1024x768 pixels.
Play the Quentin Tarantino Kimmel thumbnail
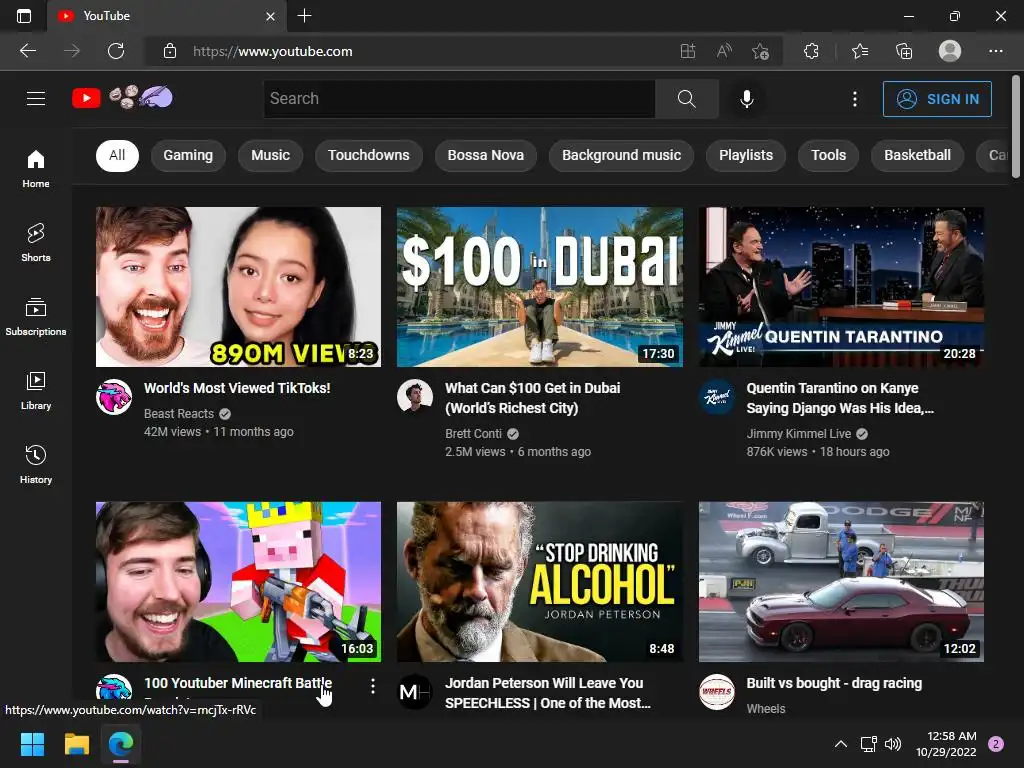pyautogui.click(x=841, y=287)
